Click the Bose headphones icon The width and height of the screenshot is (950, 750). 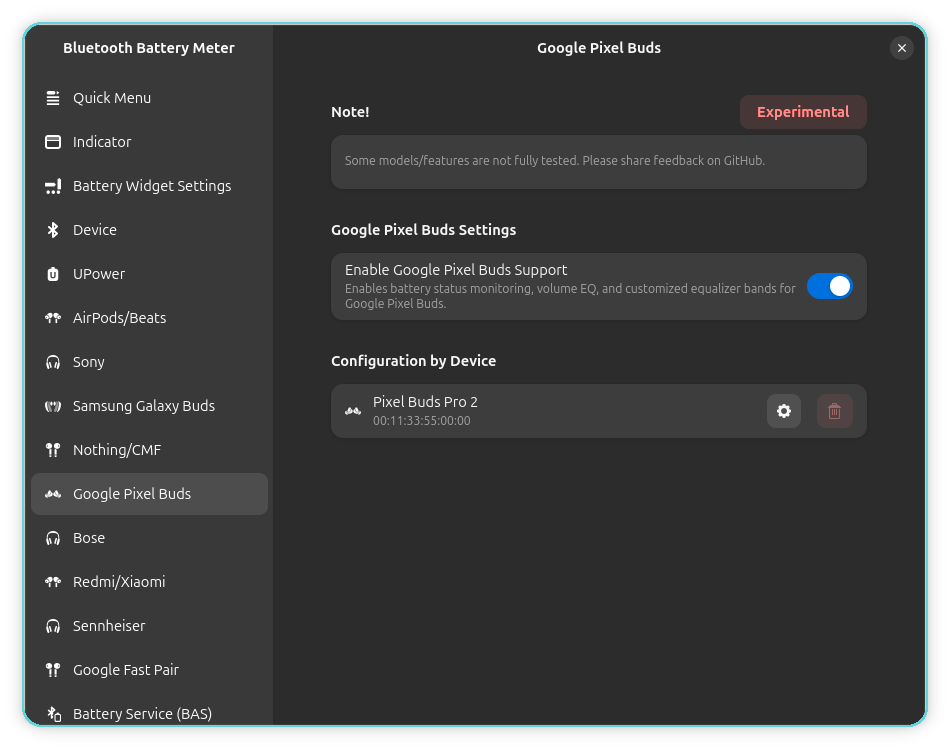[53, 538]
